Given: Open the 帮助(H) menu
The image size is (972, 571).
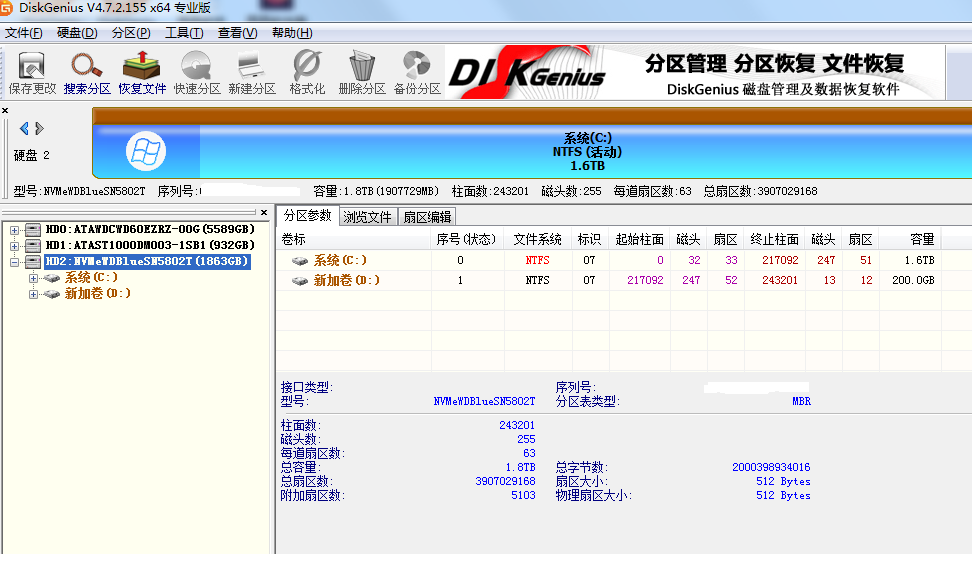Looking at the screenshot, I should click(x=292, y=33).
